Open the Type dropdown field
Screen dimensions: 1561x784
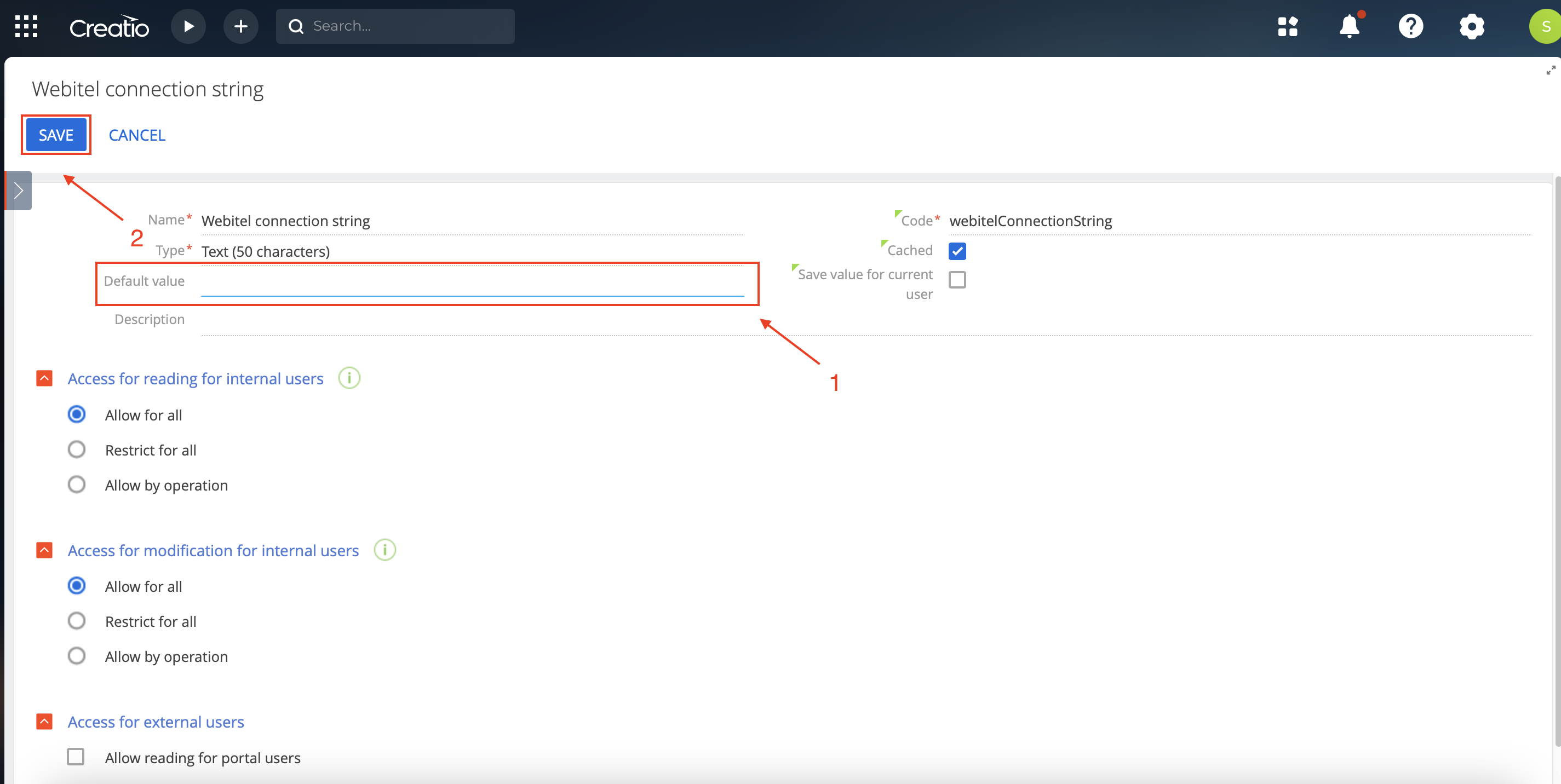pos(472,251)
